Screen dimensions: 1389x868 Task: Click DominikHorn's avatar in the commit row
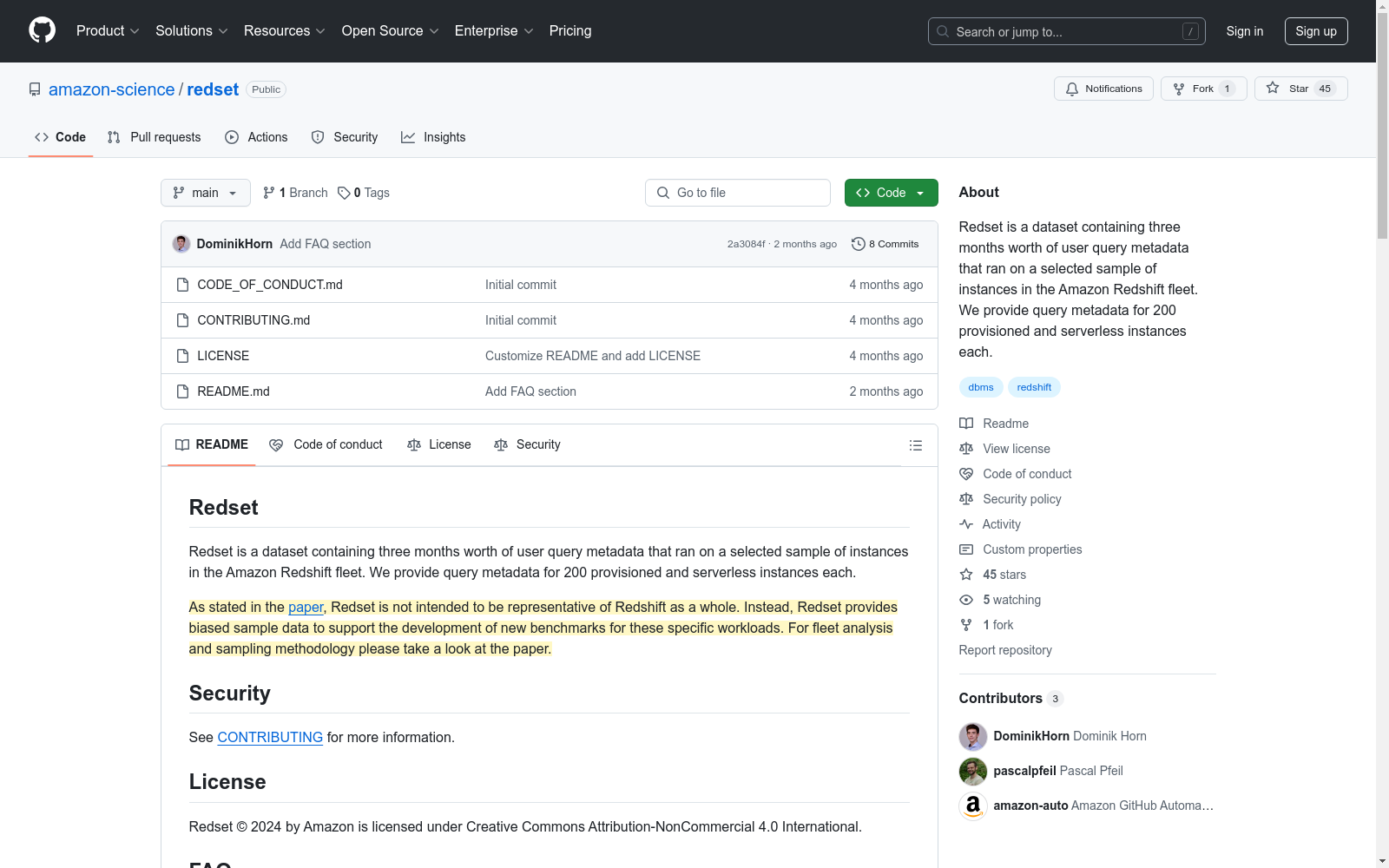[x=181, y=244]
